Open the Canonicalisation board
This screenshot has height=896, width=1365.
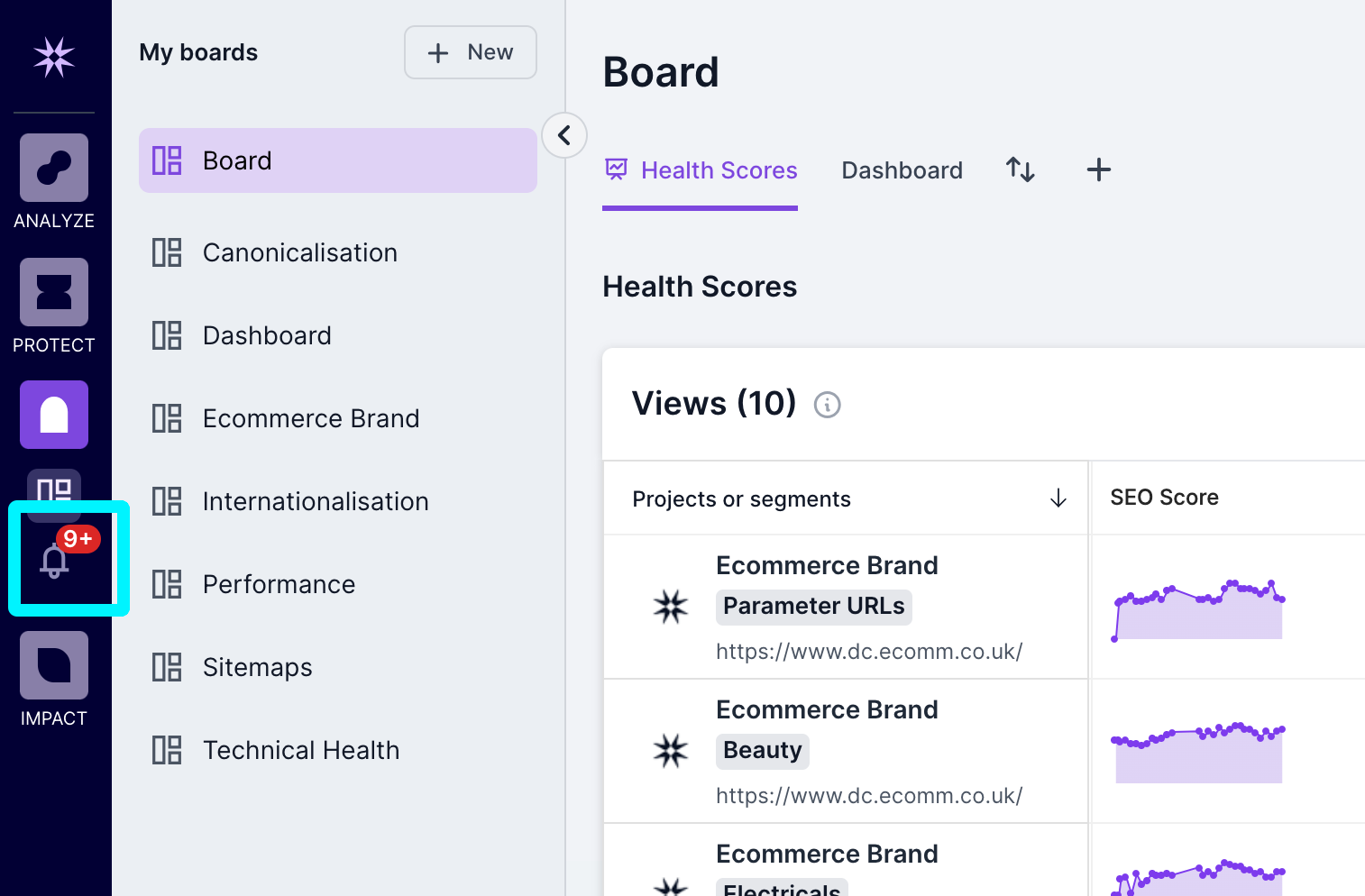click(x=299, y=252)
